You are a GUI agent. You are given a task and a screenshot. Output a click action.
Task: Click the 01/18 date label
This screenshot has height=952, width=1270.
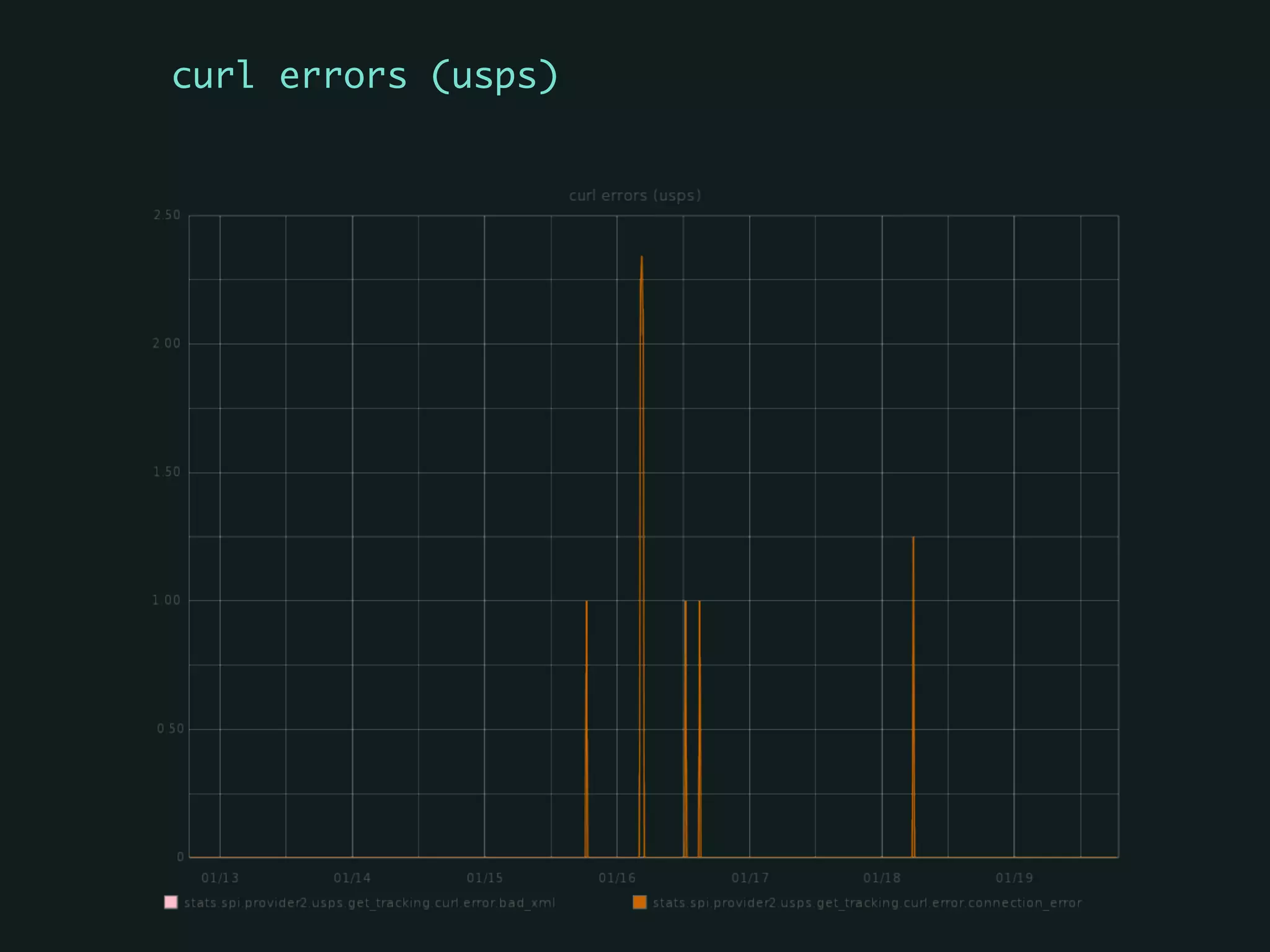click(882, 878)
